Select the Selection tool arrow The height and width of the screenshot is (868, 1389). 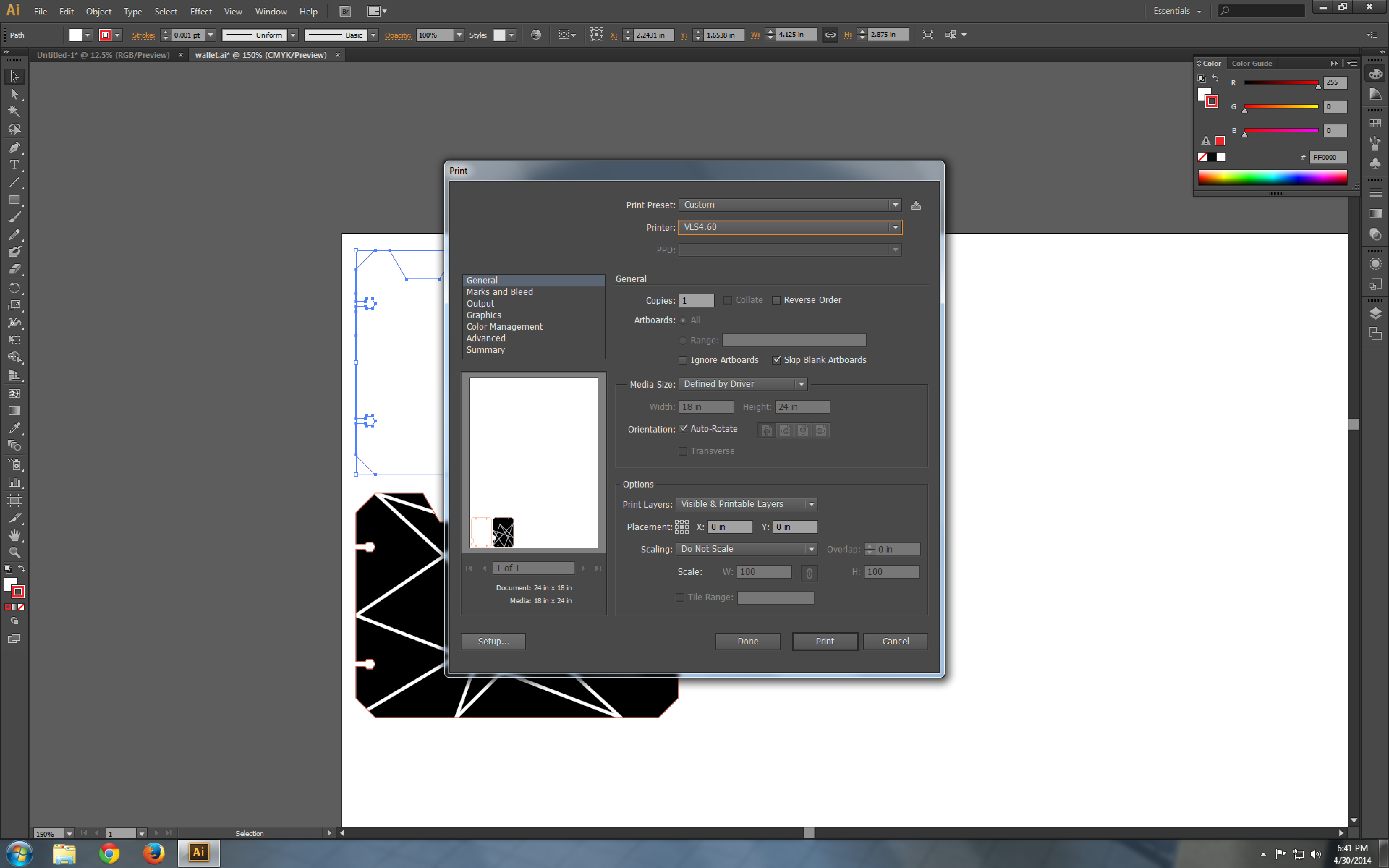pyautogui.click(x=14, y=76)
